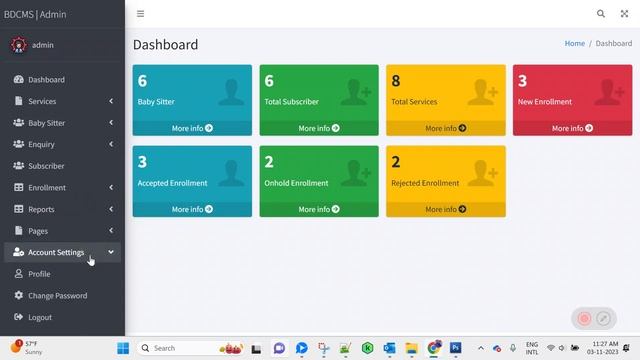The image size is (640, 360).
Task: Click the Baby Sitter users icon in sidebar
Action: pyautogui.click(x=18, y=122)
